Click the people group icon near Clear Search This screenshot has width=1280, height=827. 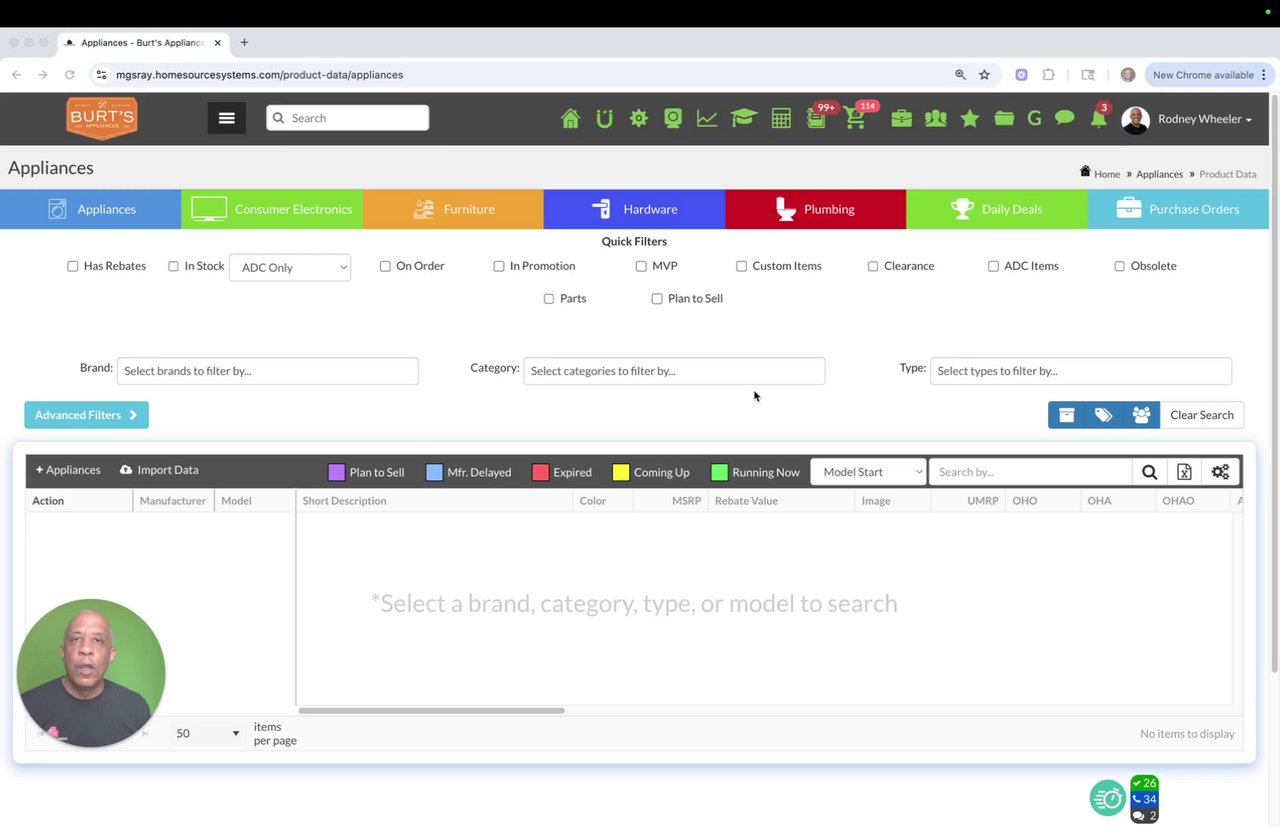click(x=1141, y=415)
